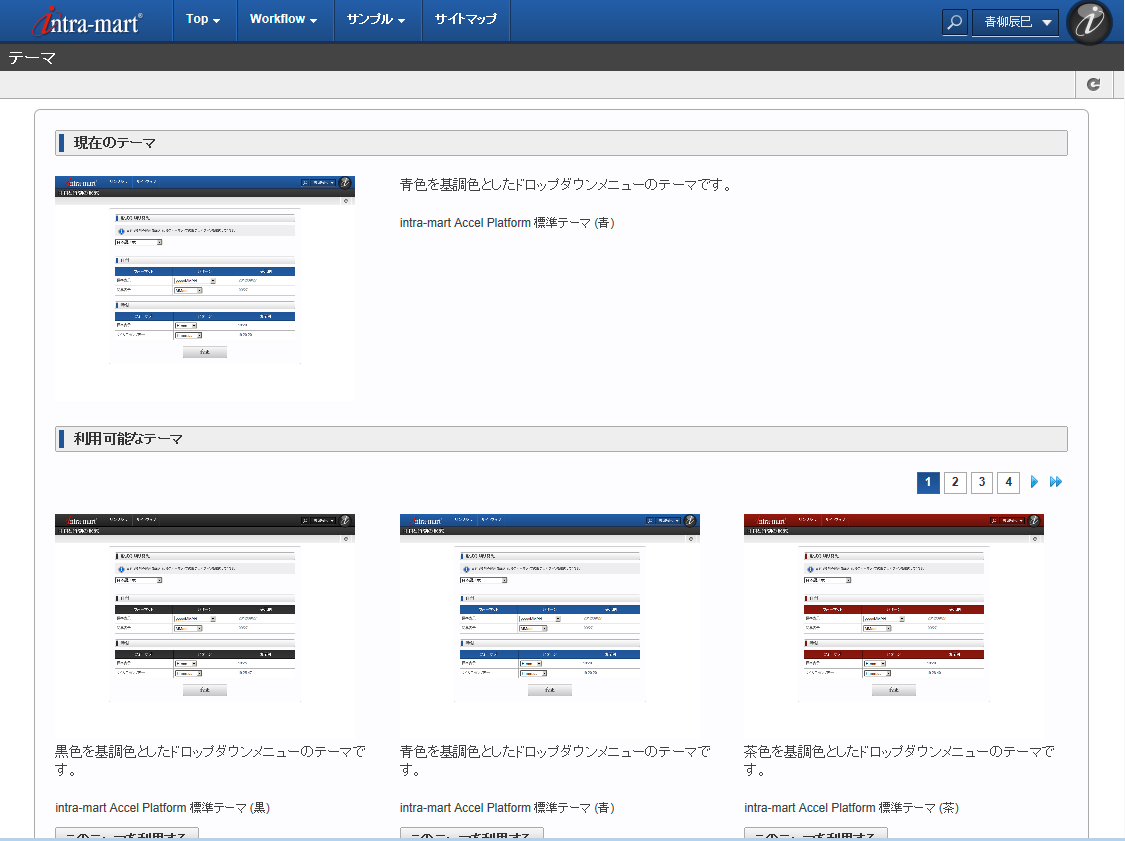Expand the Top menu dropdown
Screen dimensions: 1125x841
203,20
